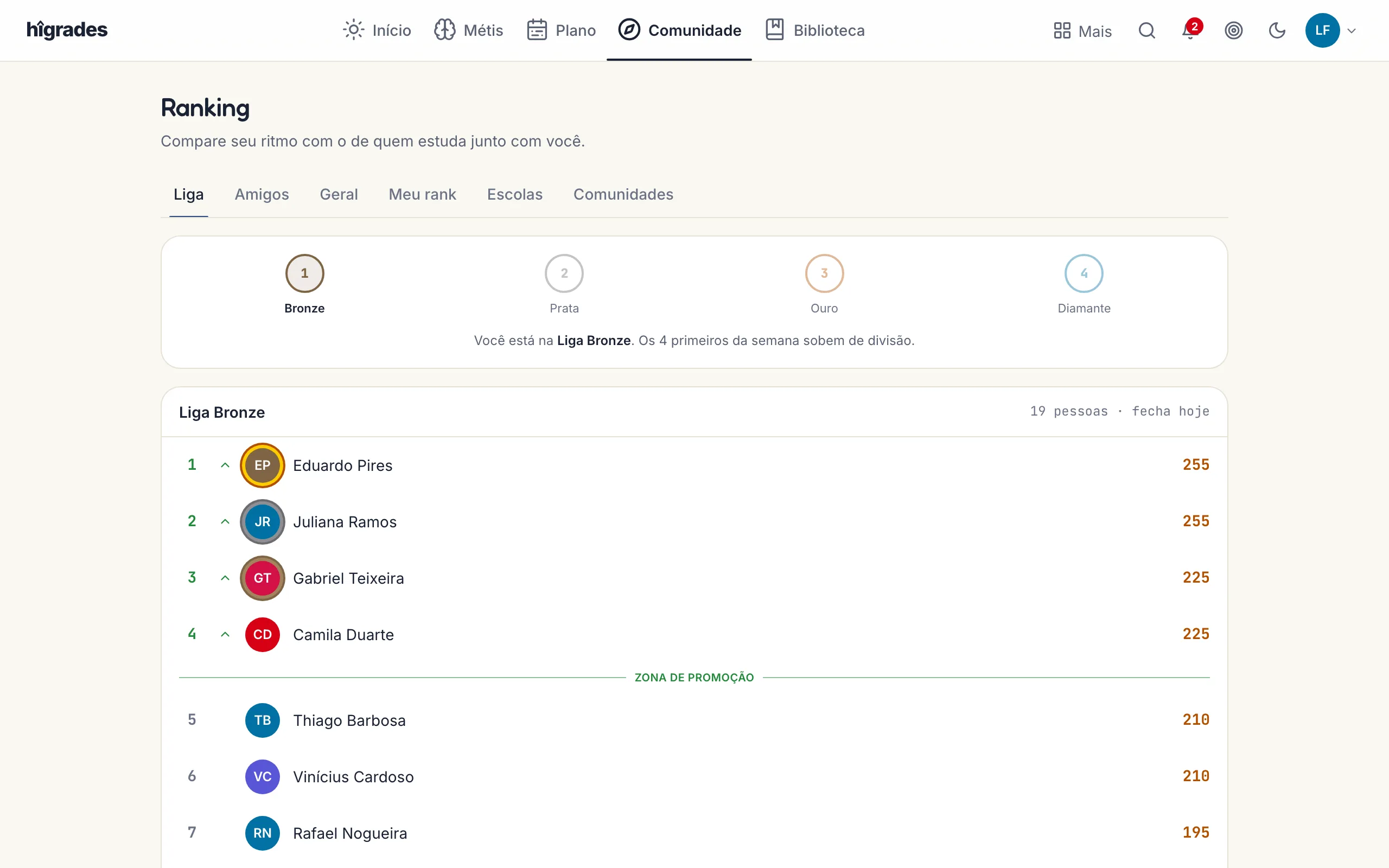Open the Plano calendar section
The image size is (1389, 868).
[561, 30]
